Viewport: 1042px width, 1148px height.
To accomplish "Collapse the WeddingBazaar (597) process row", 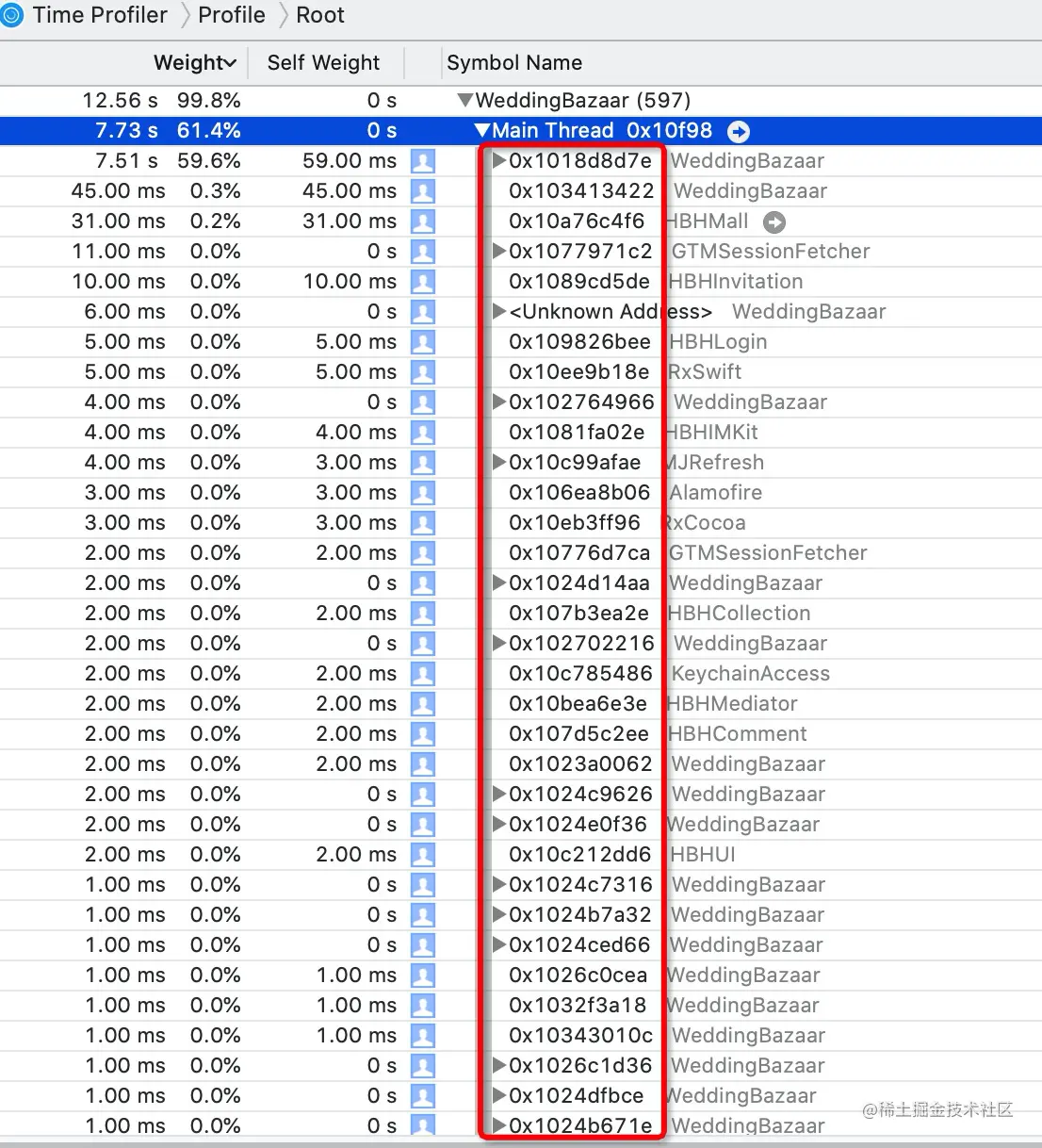I will pyautogui.click(x=464, y=100).
